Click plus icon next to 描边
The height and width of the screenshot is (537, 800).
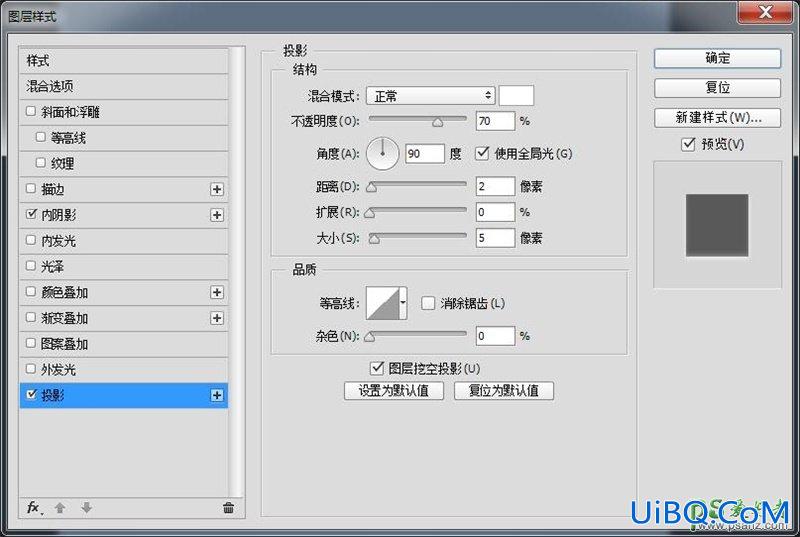tap(217, 189)
